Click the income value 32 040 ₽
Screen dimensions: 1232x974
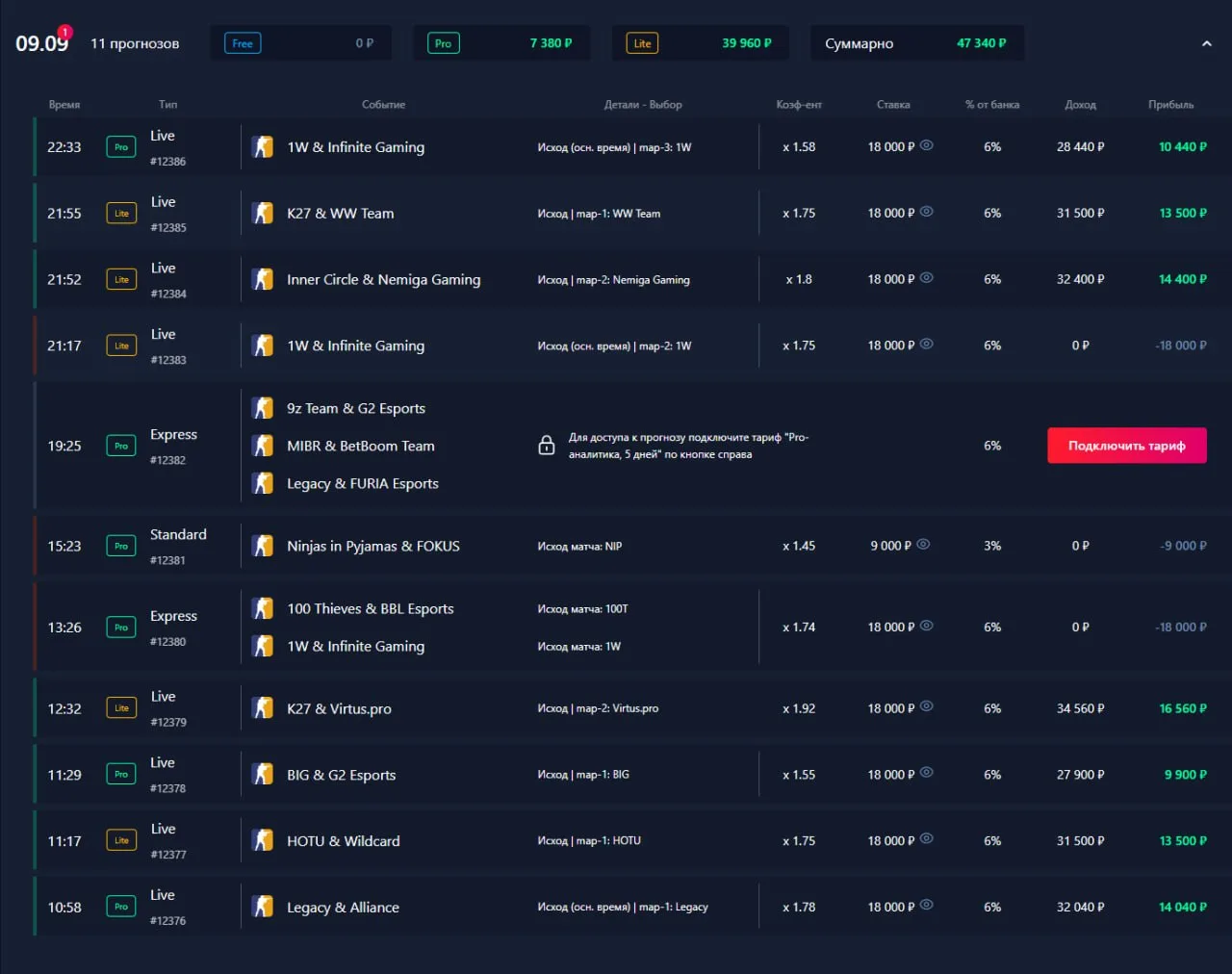[x=1081, y=908]
